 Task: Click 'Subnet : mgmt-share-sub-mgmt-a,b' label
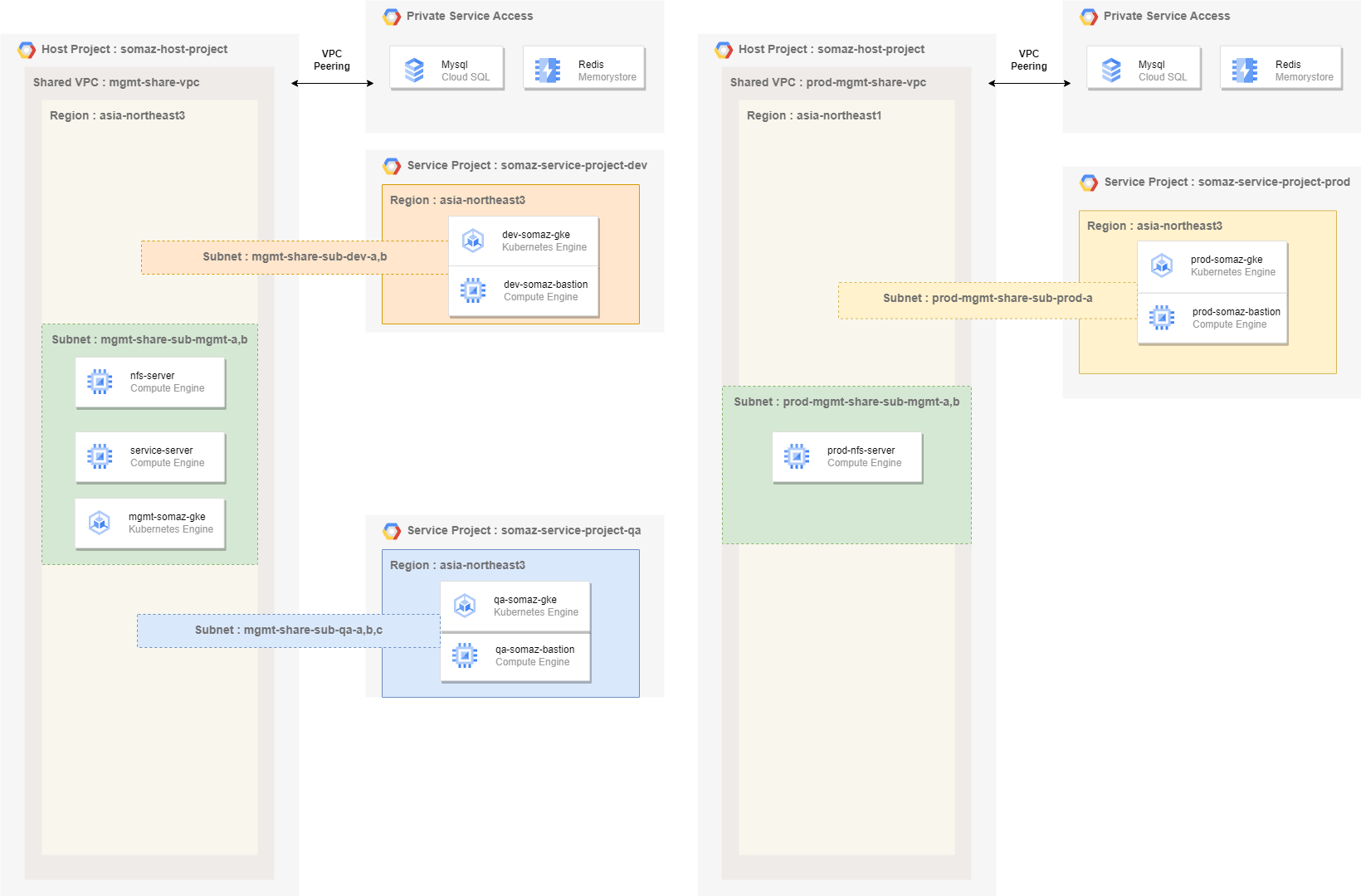tap(149, 339)
